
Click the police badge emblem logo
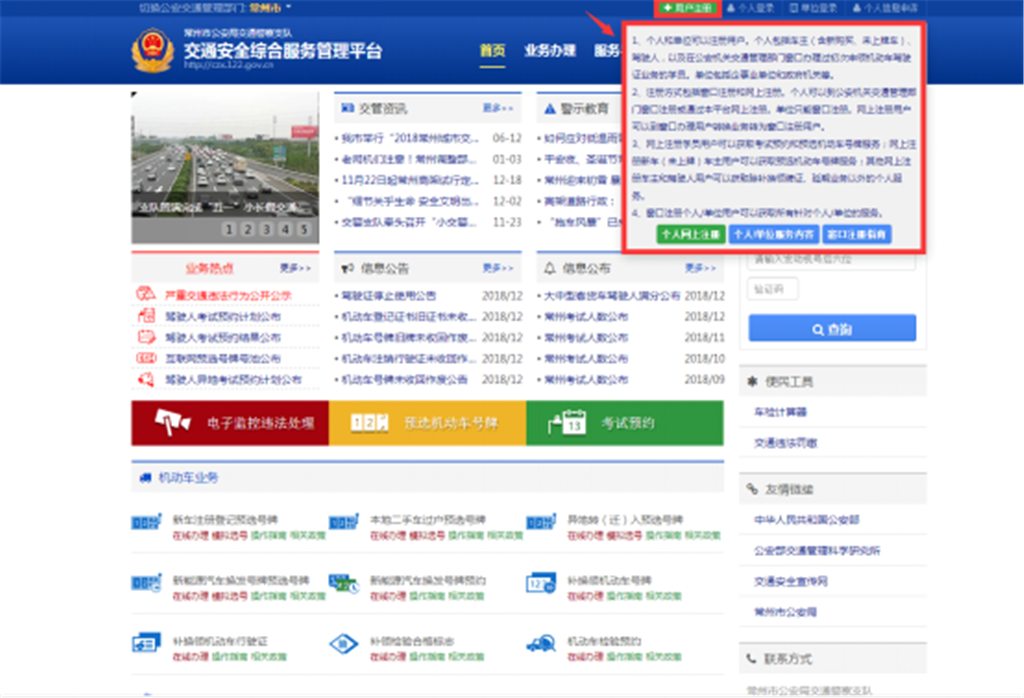click(153, 51)
